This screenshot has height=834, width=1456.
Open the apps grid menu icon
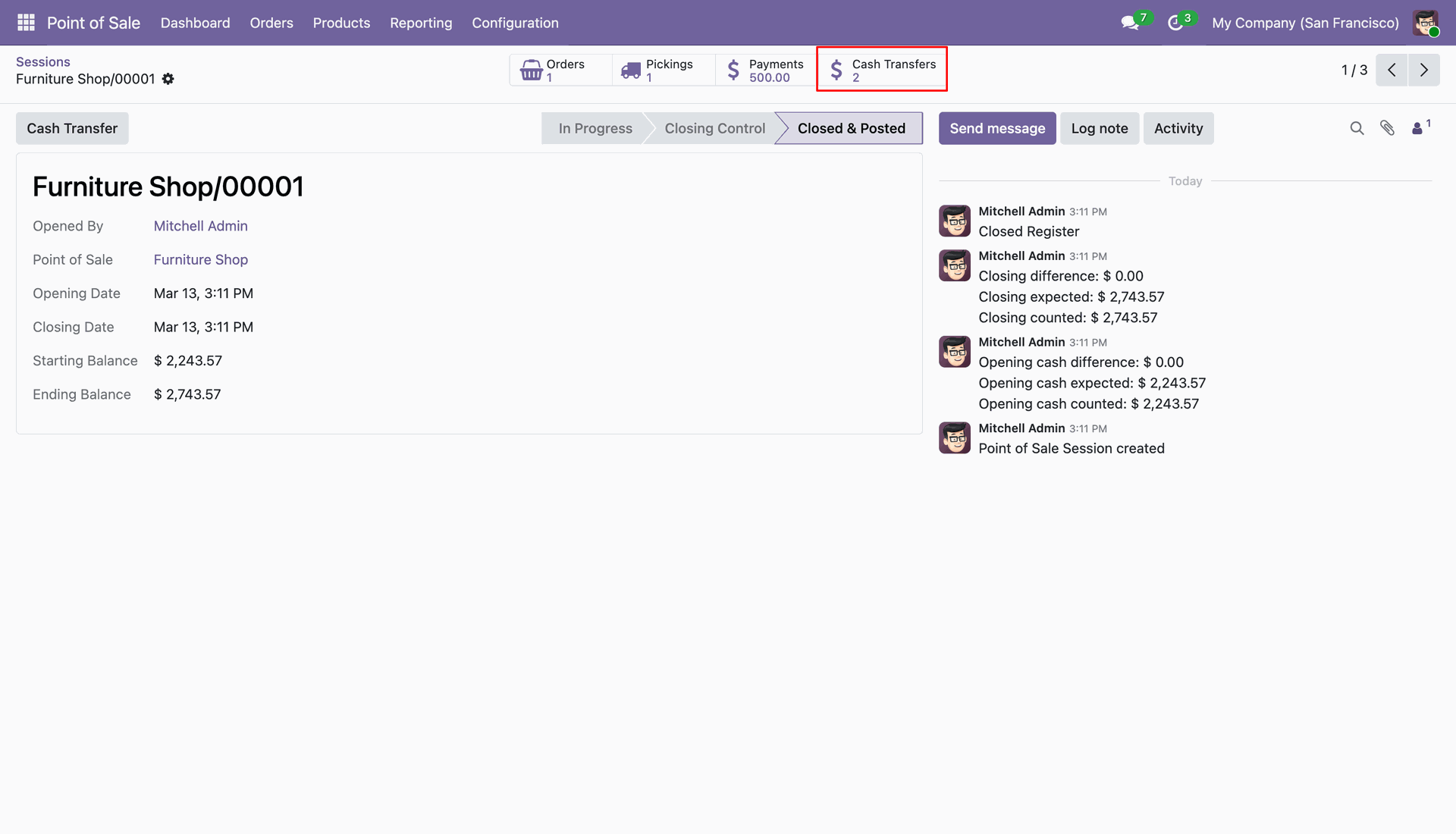coord(26,23)
